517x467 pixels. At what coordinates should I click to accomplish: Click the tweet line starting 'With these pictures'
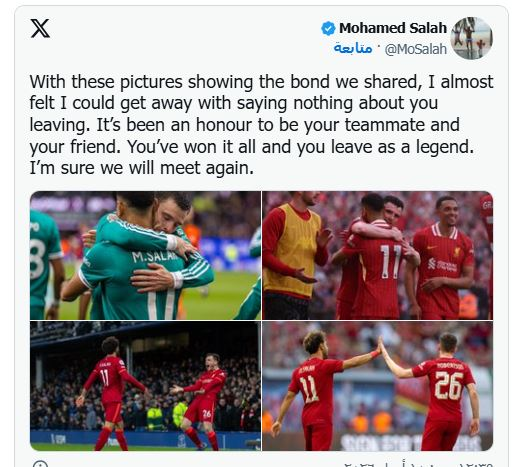click(x=261, y=82)
